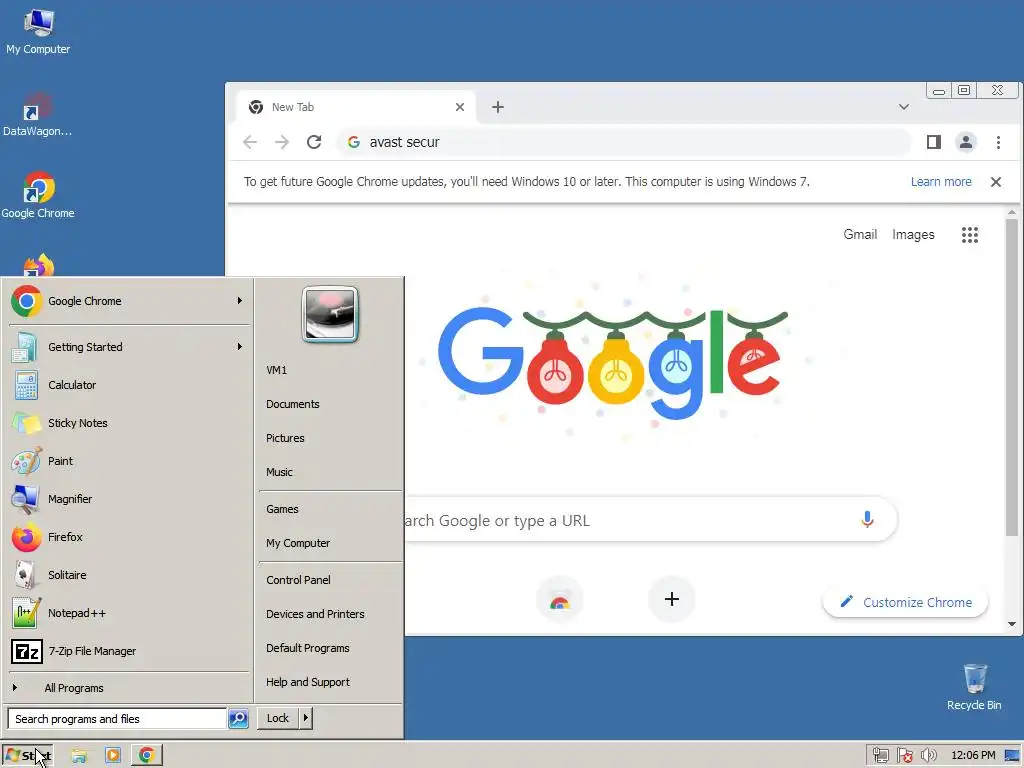
Task: Open Sticky Notes from the Start menu
Action: point(128,423)
